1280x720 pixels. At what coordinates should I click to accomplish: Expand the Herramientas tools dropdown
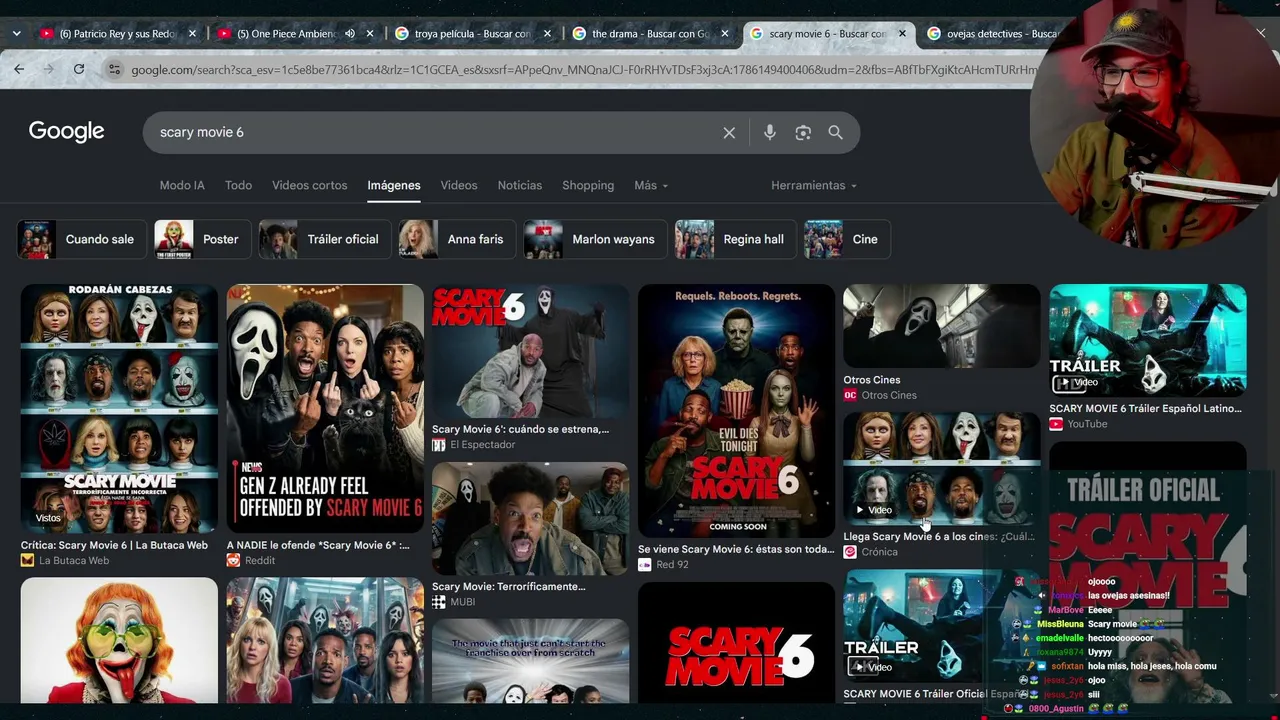[814, 185]
